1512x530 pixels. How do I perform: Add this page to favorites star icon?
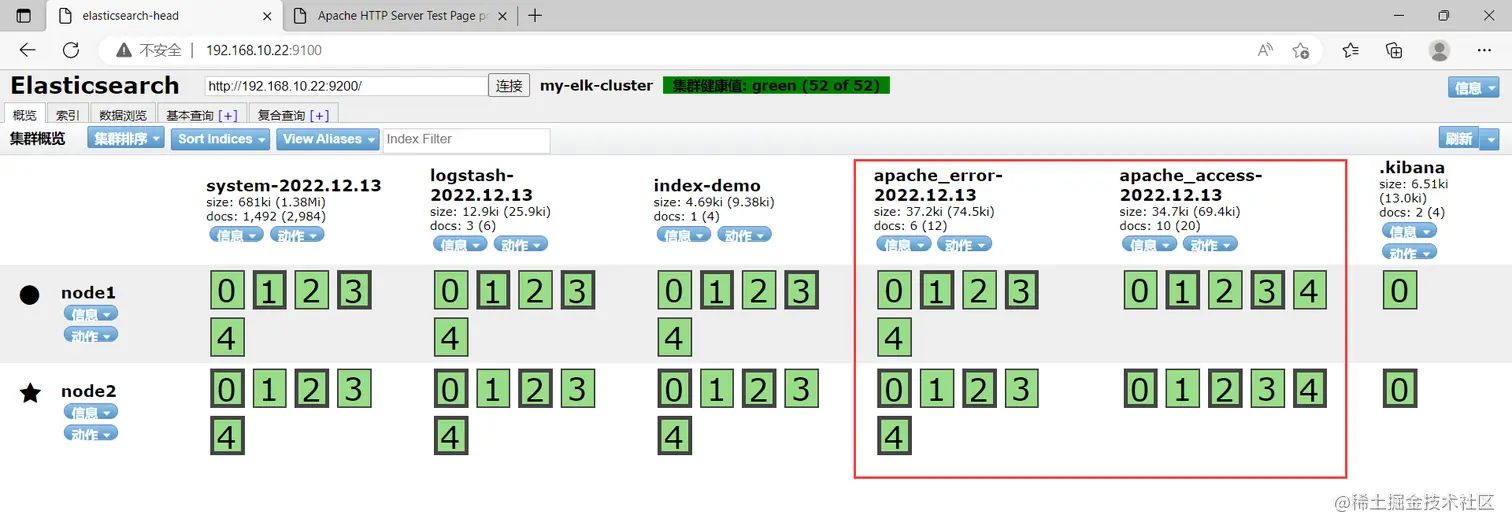point(1300,50)
